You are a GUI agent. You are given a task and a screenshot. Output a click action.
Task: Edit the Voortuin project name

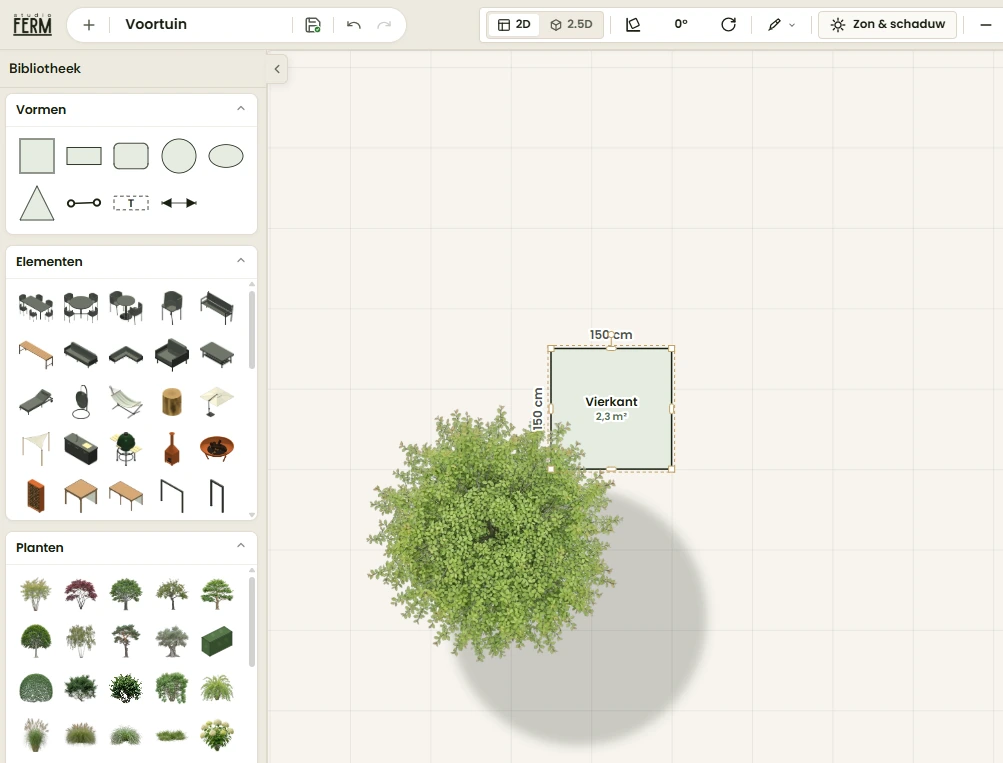[156, 24]
